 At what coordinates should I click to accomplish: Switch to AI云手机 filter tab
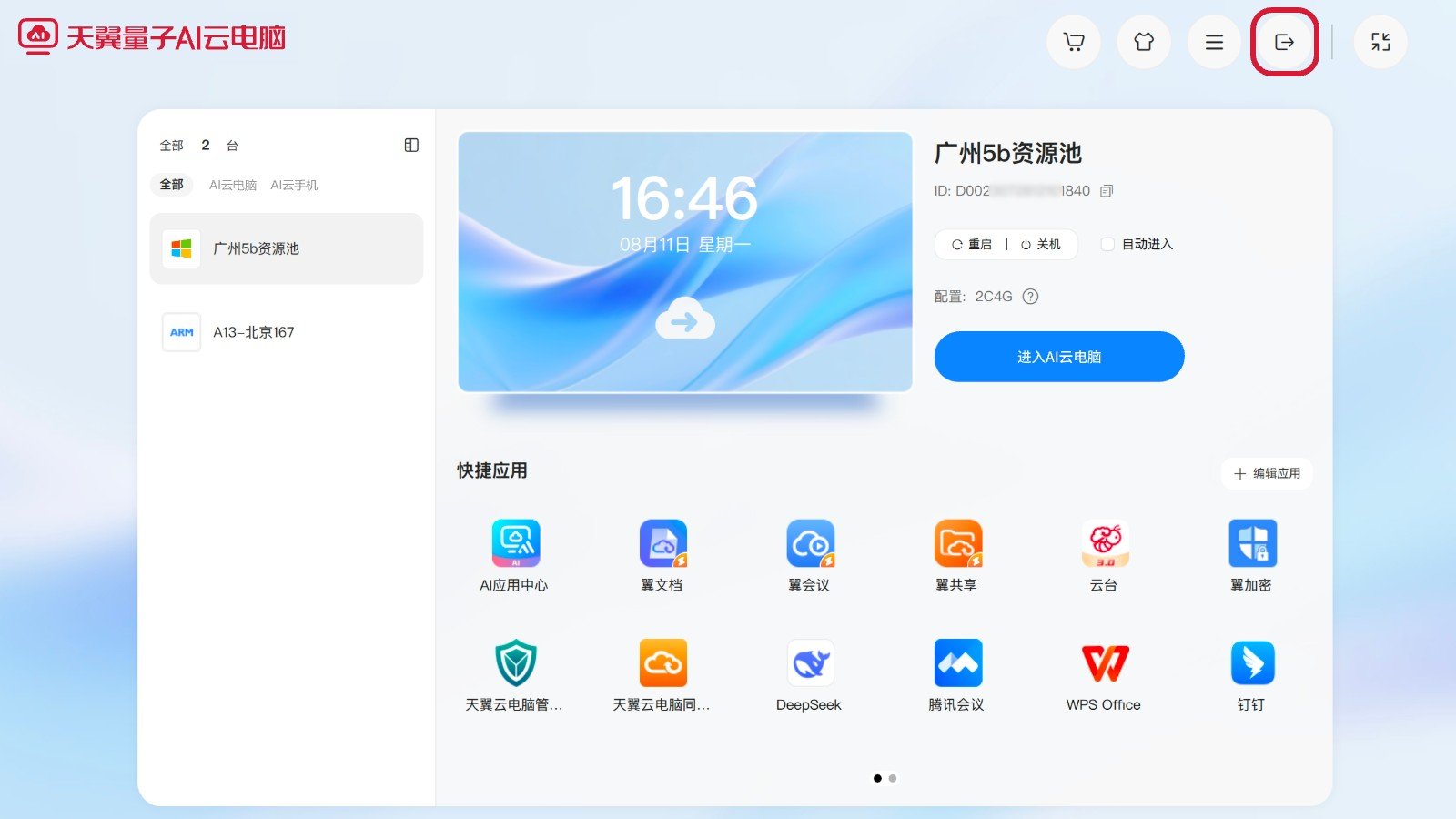click(x=294, y=185)
